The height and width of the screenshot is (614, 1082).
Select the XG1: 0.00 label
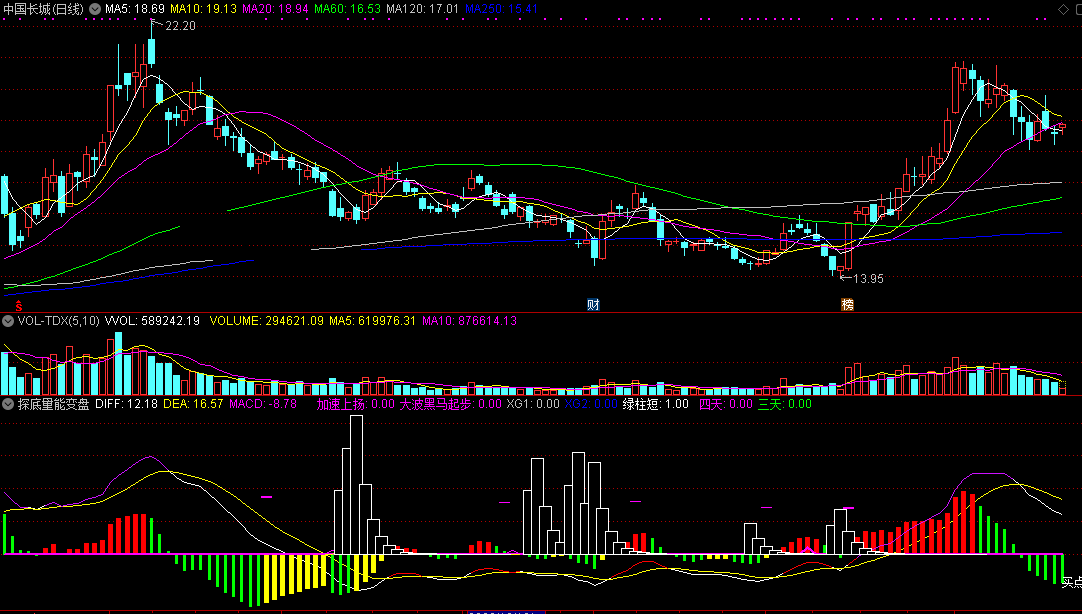pos(533,404)
